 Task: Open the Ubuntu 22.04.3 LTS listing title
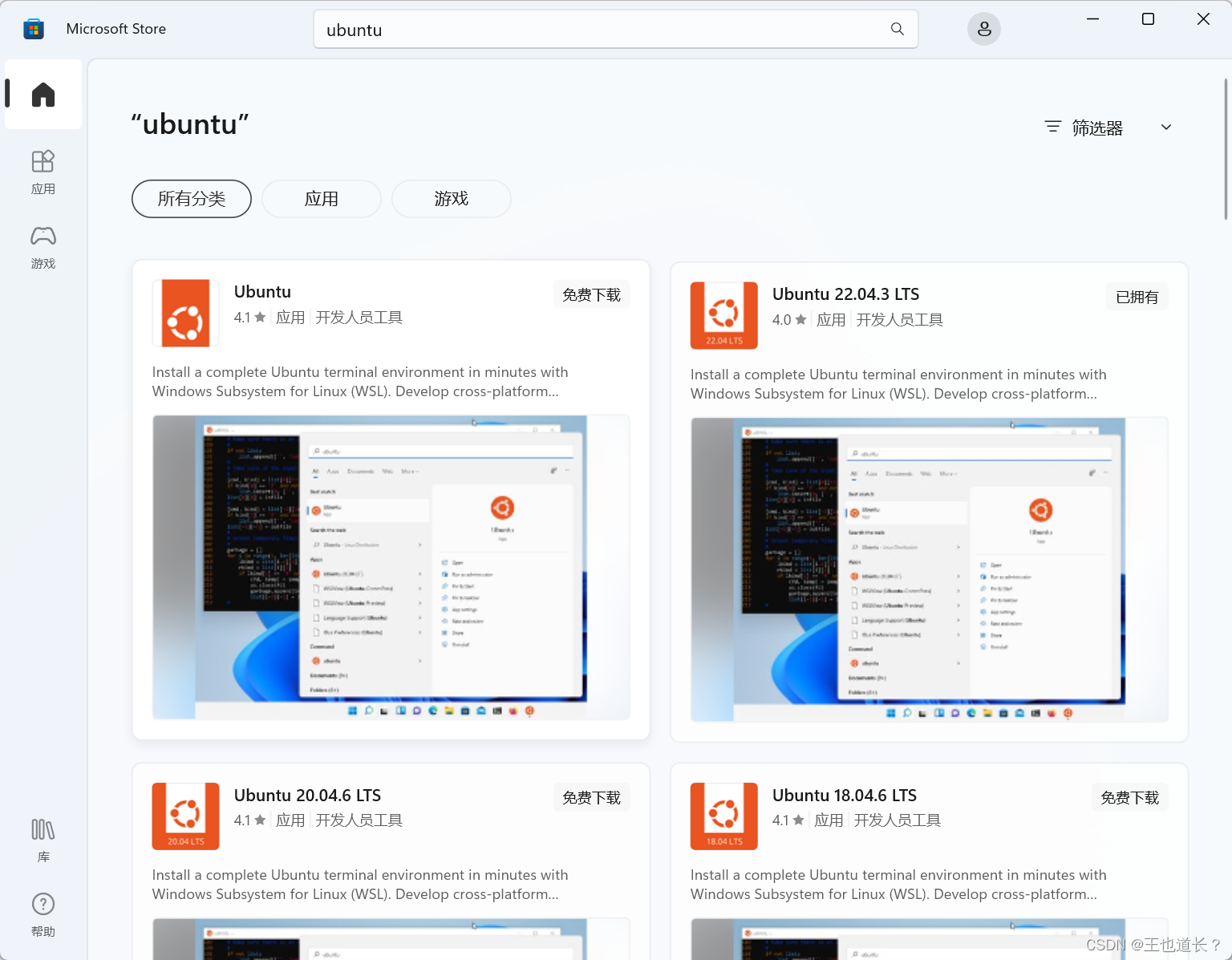tap(845, 294)
